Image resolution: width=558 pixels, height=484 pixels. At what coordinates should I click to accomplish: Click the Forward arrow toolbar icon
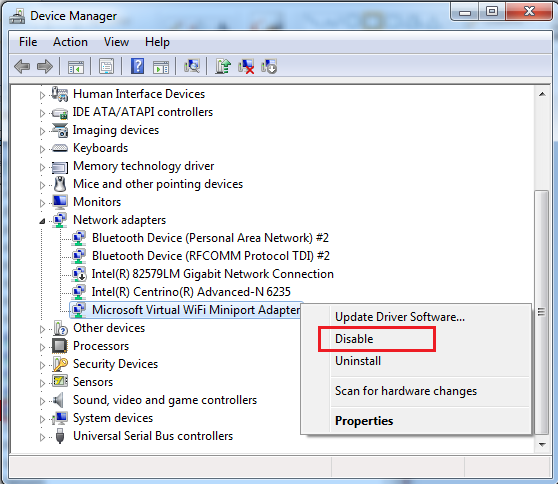click(x=45, y=67)
